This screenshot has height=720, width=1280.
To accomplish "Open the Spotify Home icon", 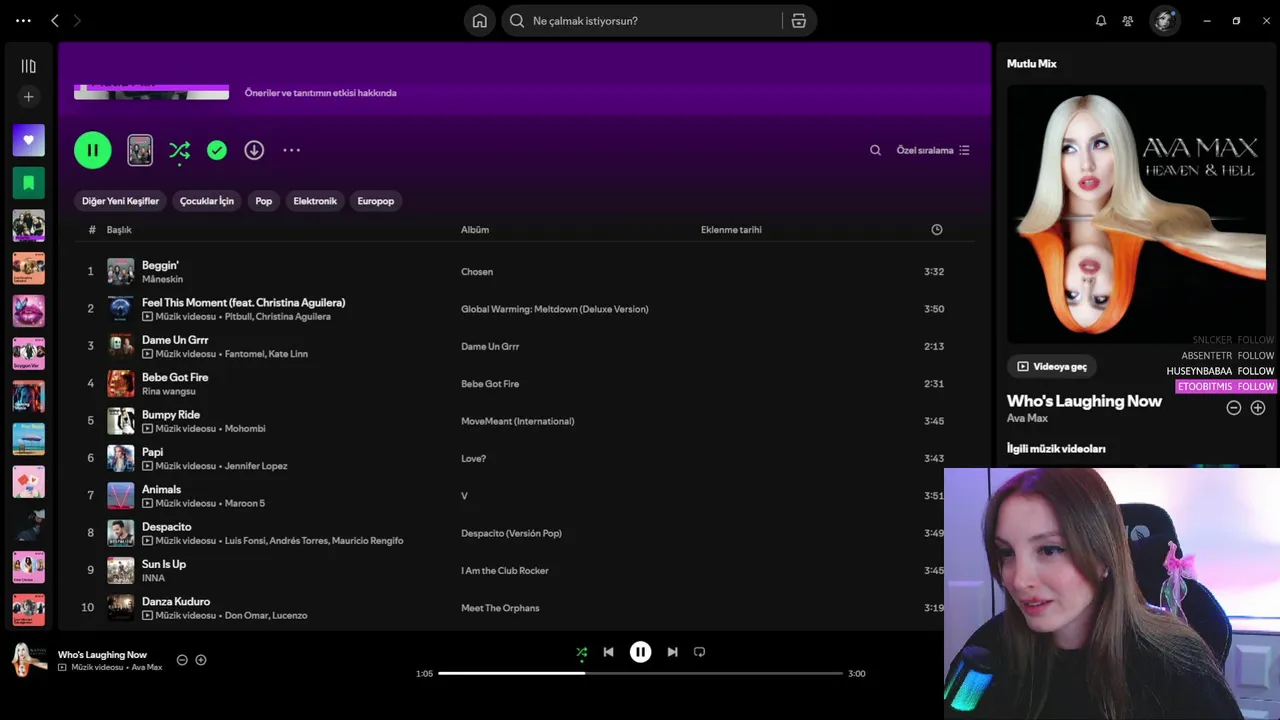I will tap(480, 21).
